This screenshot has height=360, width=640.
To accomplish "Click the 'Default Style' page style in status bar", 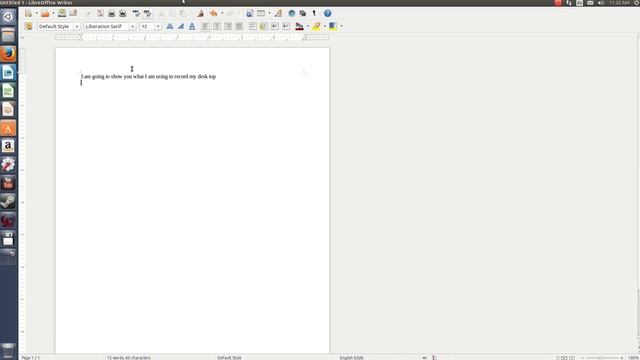I will (229, 358).
